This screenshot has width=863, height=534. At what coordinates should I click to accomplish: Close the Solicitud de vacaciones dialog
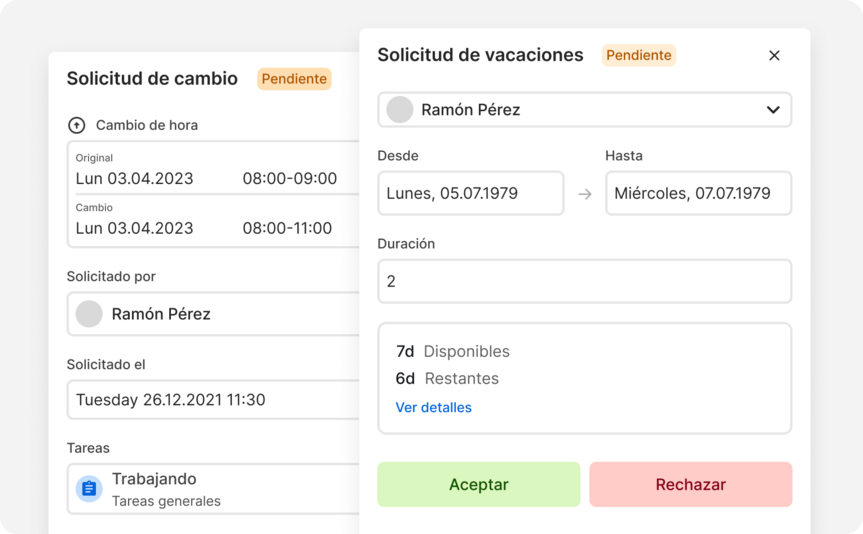click(774, 56)
